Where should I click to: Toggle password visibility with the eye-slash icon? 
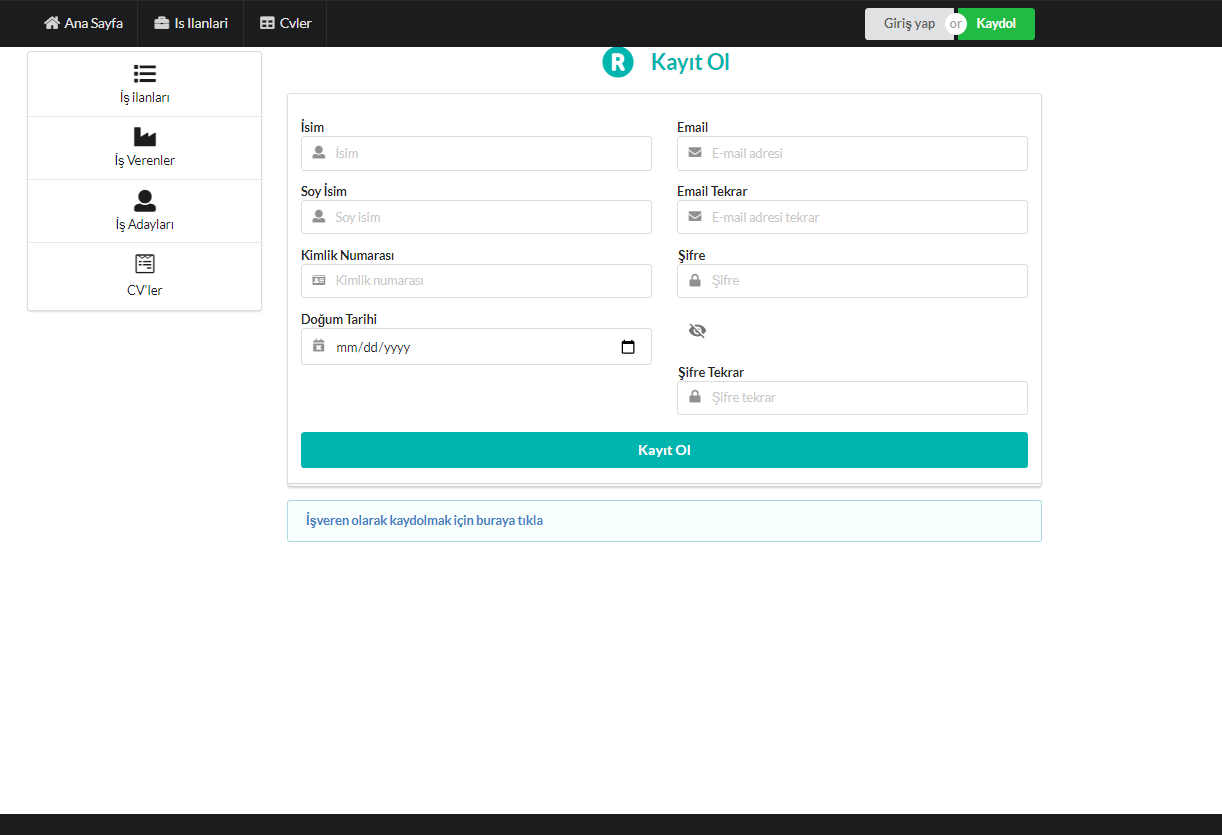(697, 330)
